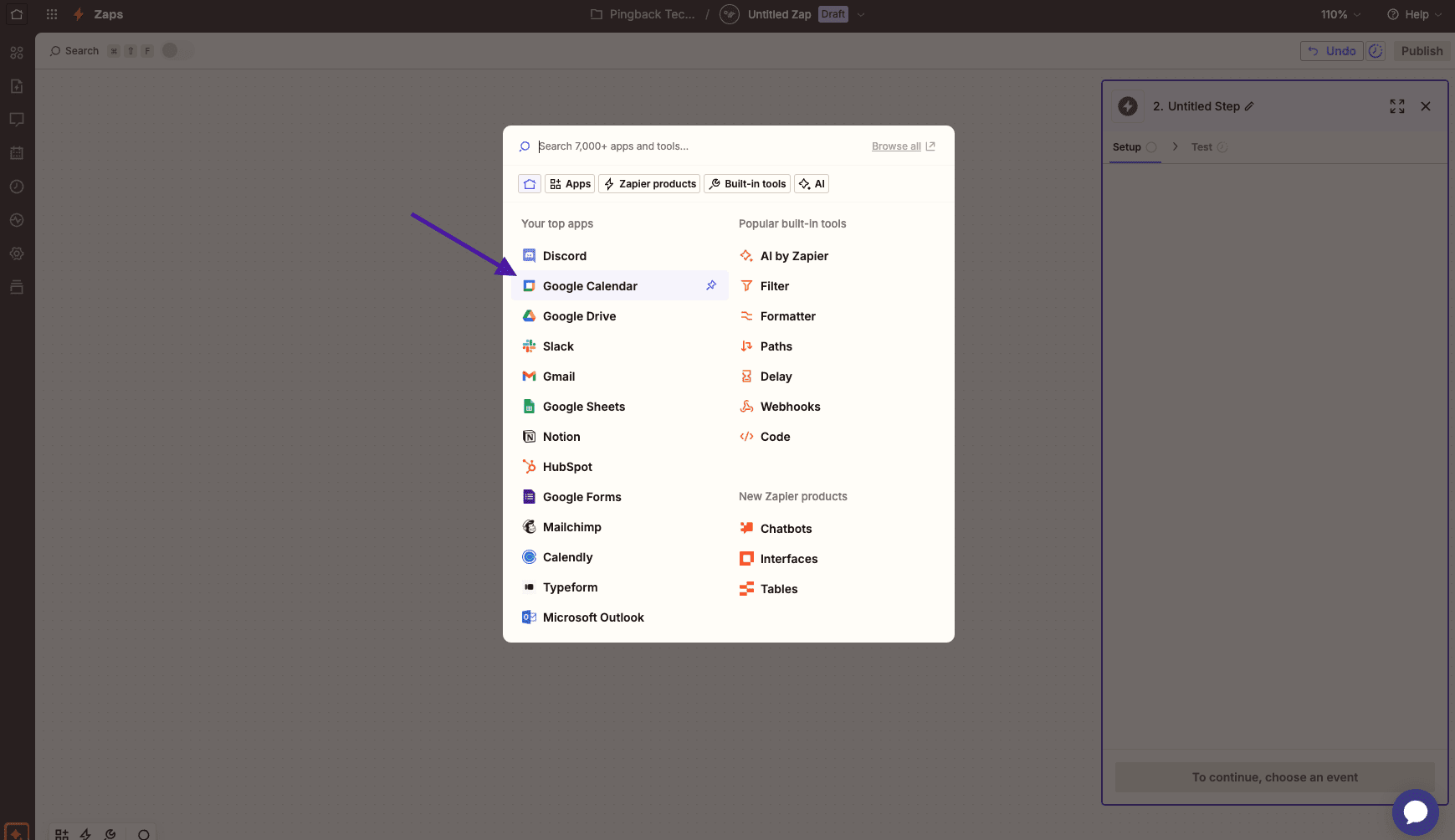This screenshot has width=1455, height=840.
Task: Click the Typeform icon
Action: (x=529, y=586)
